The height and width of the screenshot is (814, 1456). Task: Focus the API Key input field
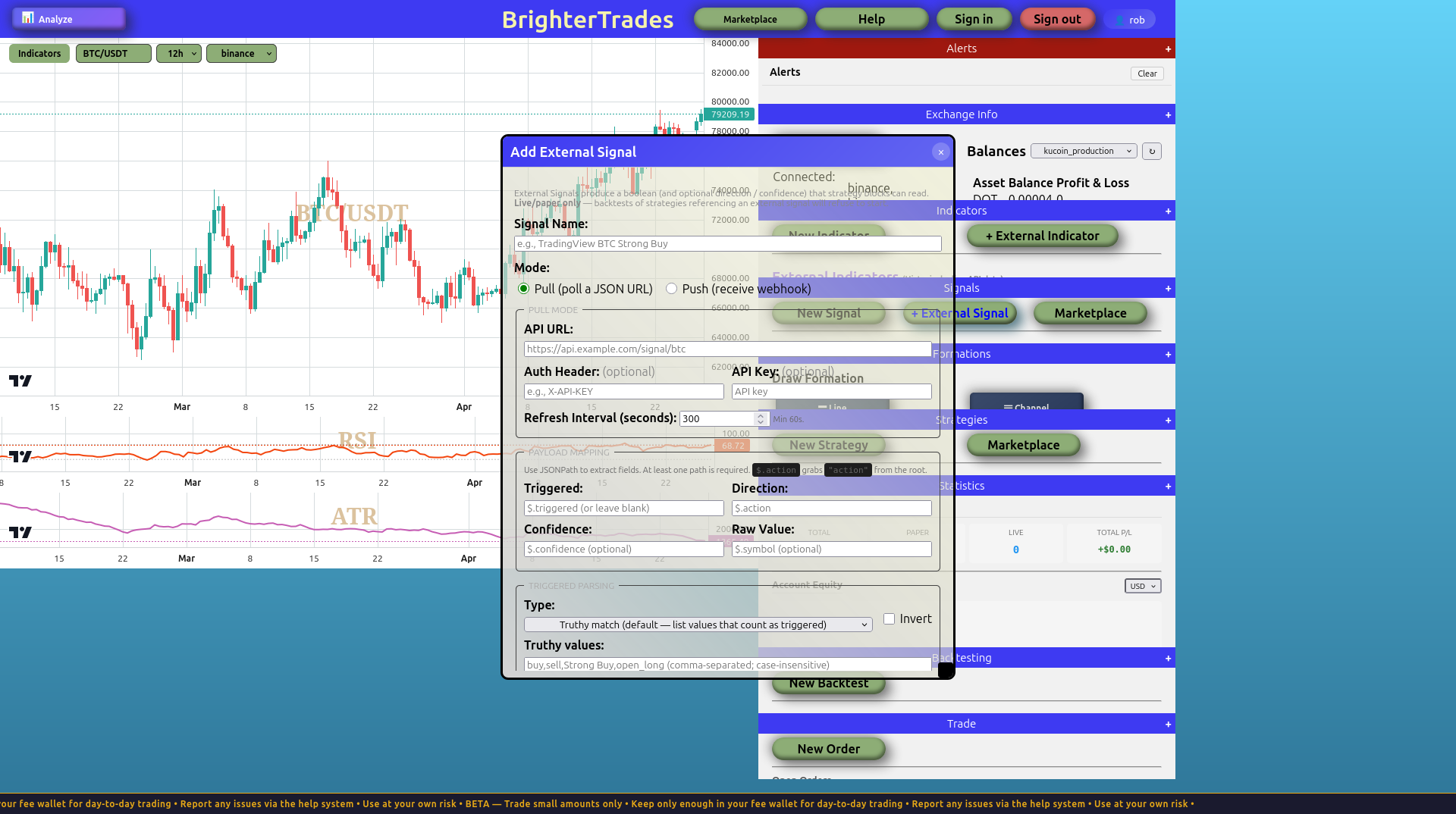point(831,392)
